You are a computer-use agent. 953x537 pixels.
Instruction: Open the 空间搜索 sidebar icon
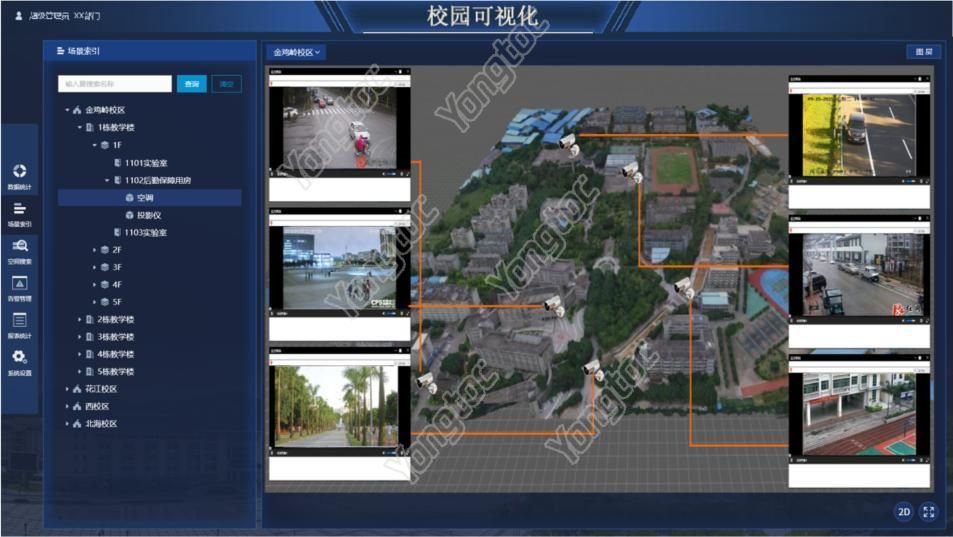point(19,245)
